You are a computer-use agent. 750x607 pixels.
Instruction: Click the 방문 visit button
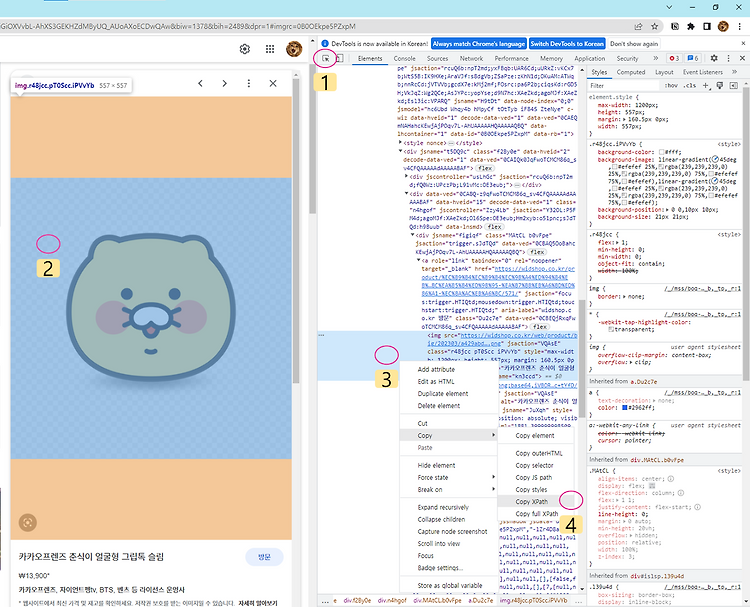264,557
